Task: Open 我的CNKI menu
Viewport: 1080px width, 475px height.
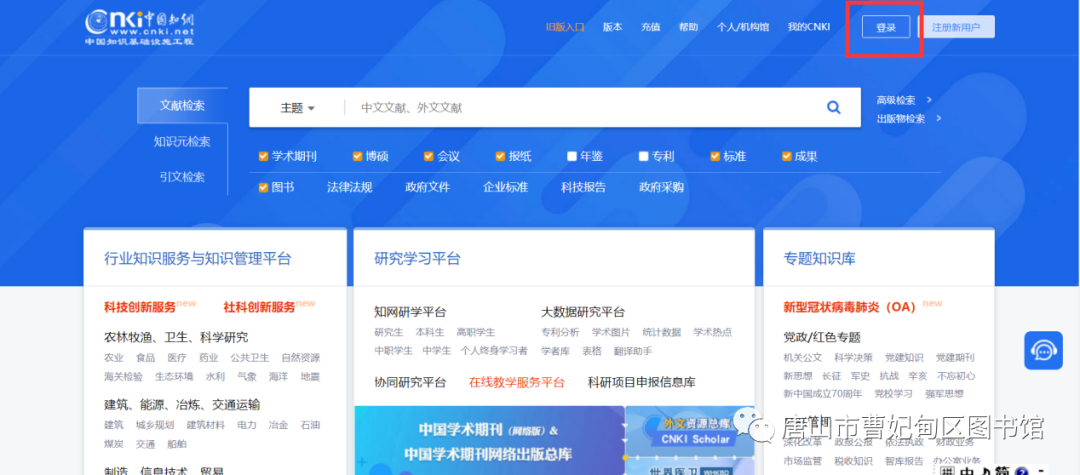Action: [x=809, y=28]
